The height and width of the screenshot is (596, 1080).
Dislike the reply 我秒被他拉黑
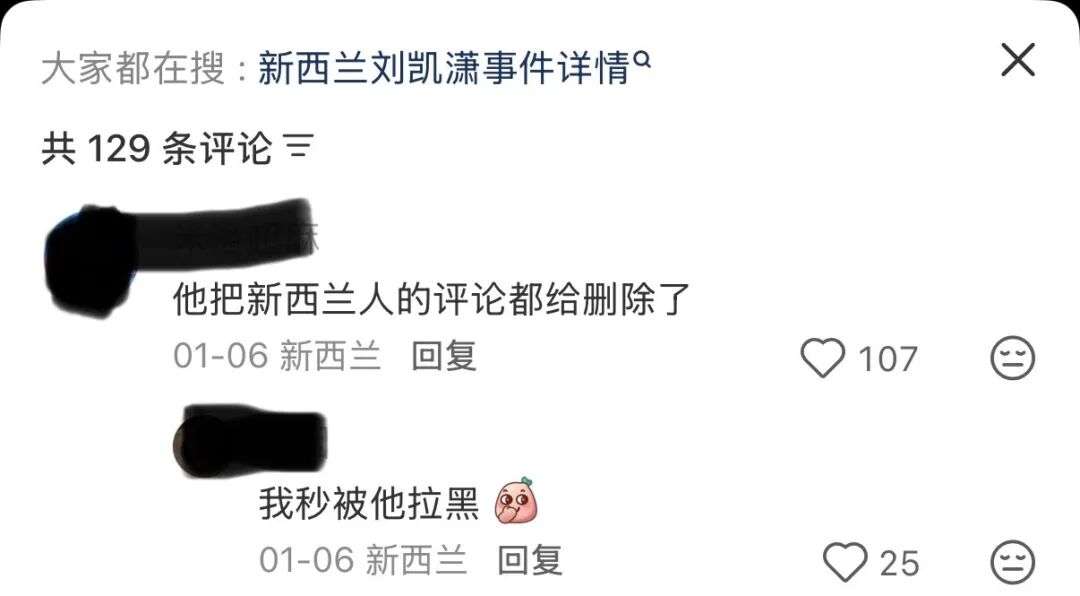click(x=1012, y=562)
